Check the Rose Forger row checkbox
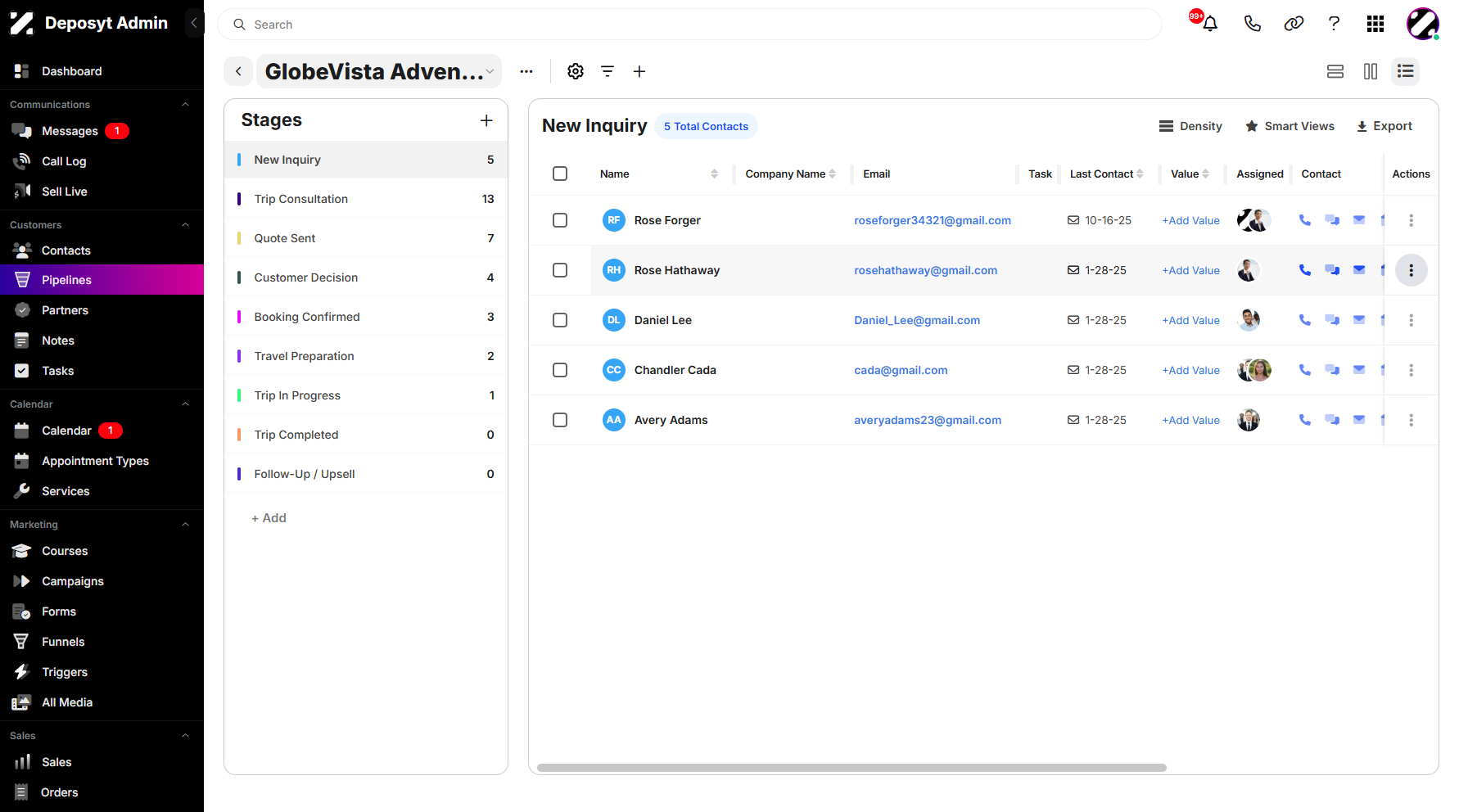1459x812 pixels. point(560,220)
